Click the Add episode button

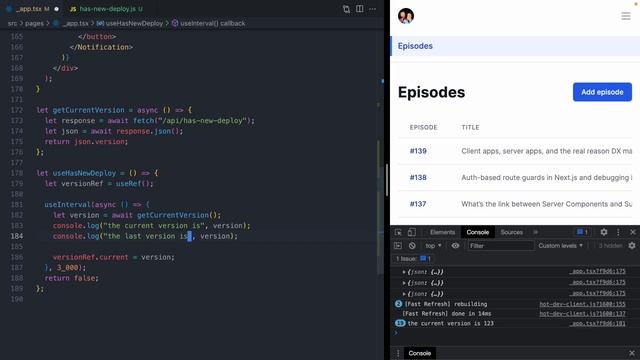pyautogui.click(x=602, y=92)
